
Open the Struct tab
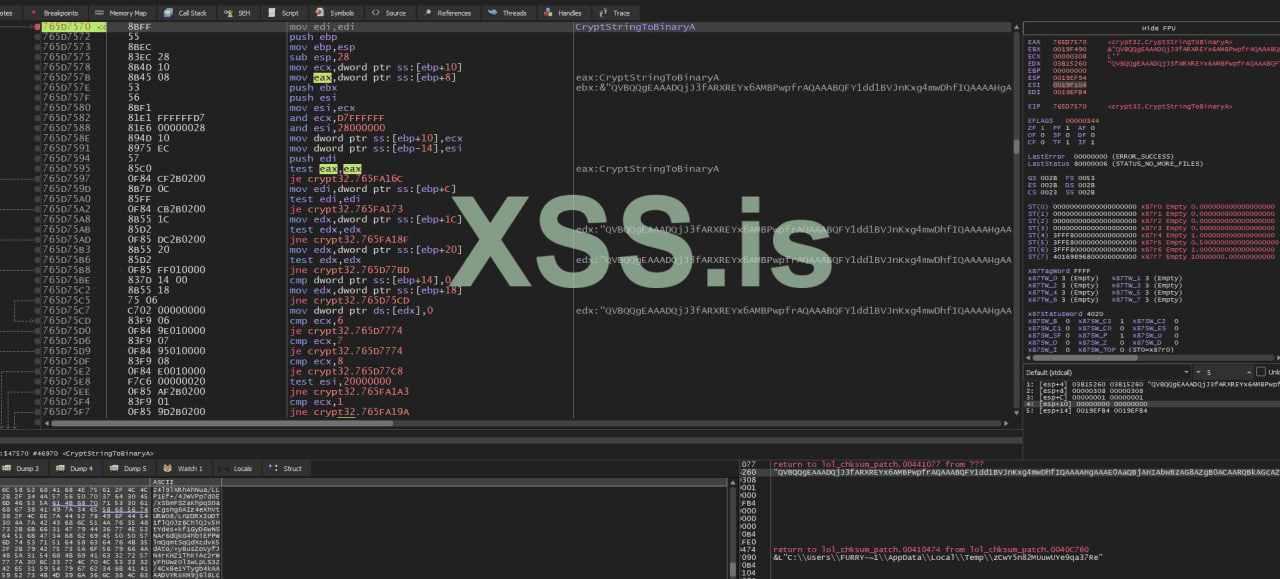286,468
